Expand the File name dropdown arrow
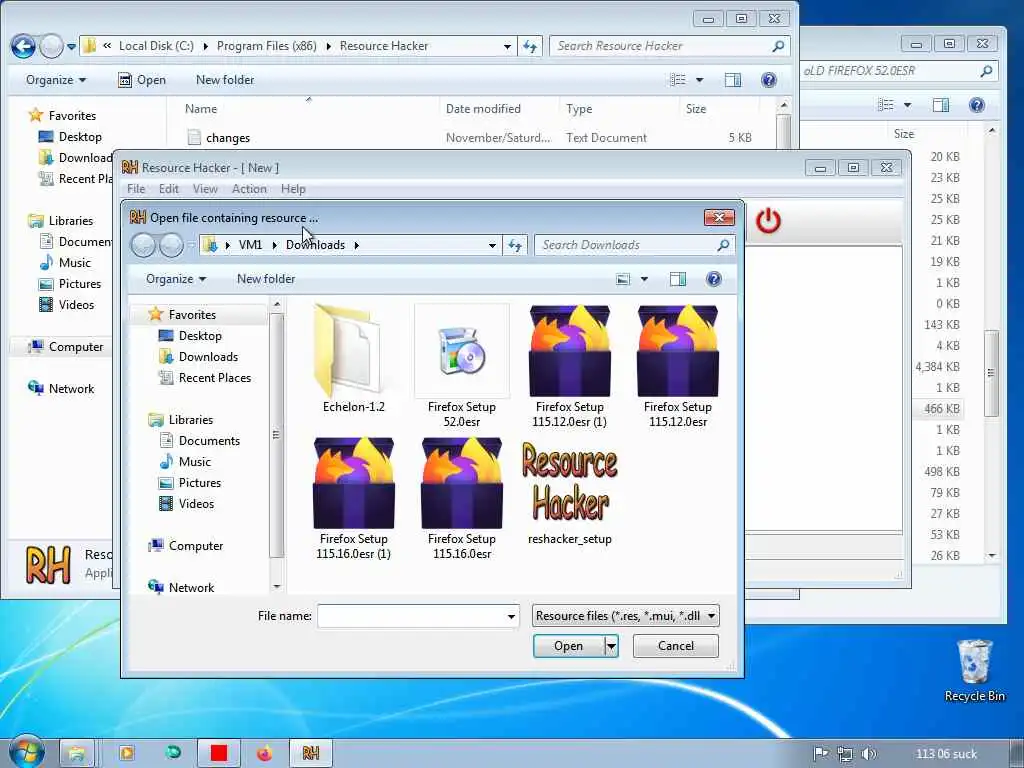The height and width of the screenshot is (768, 1024). tap(511, 616)
